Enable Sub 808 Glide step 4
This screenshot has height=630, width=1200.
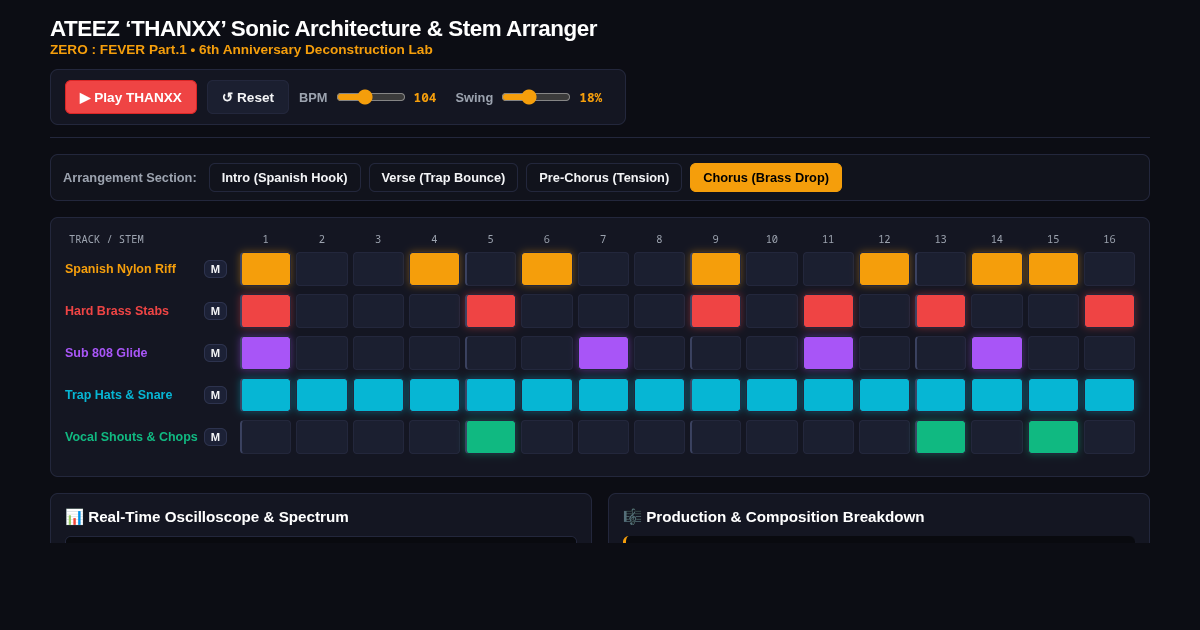[434, 353]
